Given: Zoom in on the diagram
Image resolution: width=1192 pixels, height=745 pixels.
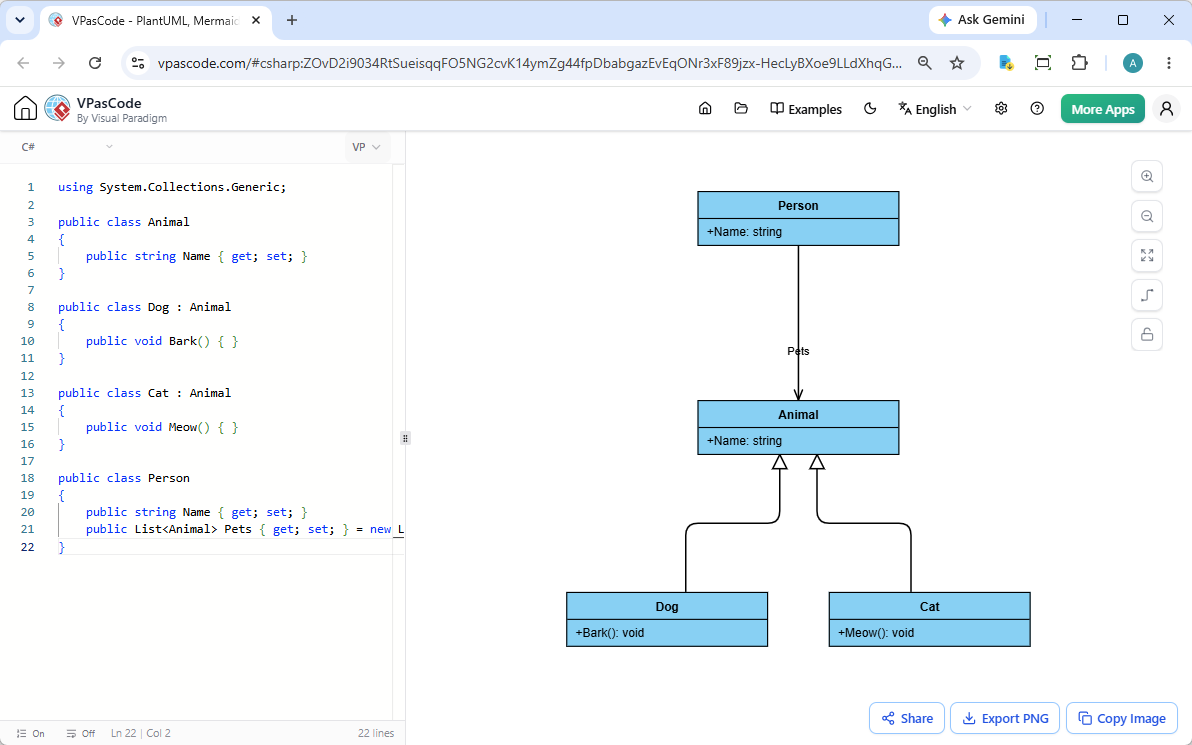Looking at the screenshot, I should (x=1147, y=176).
